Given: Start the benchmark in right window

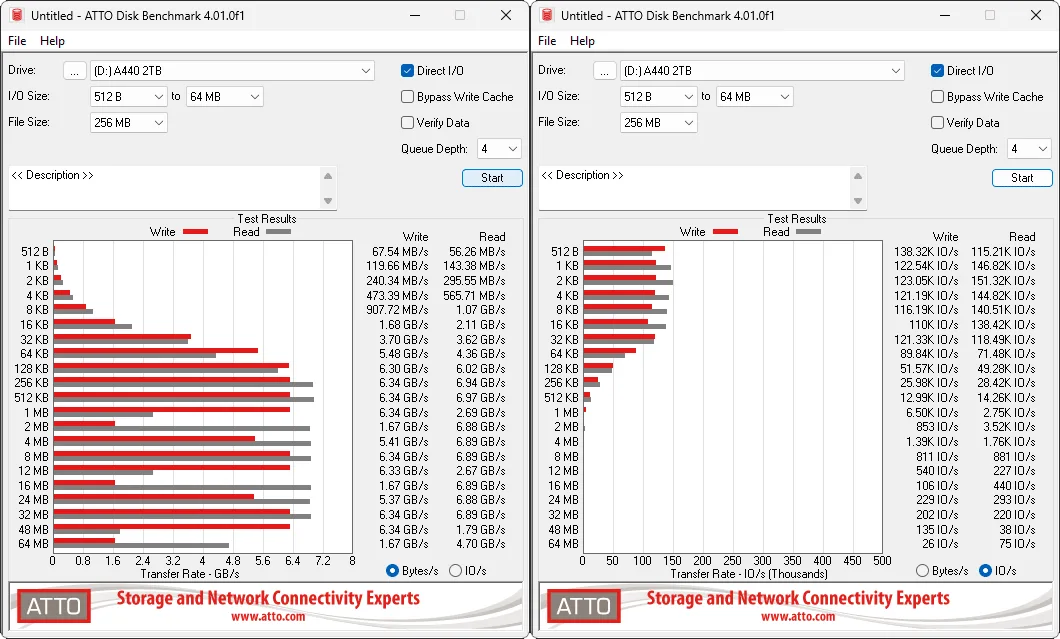Looking at the screenshot, I should click(1022, 178).
